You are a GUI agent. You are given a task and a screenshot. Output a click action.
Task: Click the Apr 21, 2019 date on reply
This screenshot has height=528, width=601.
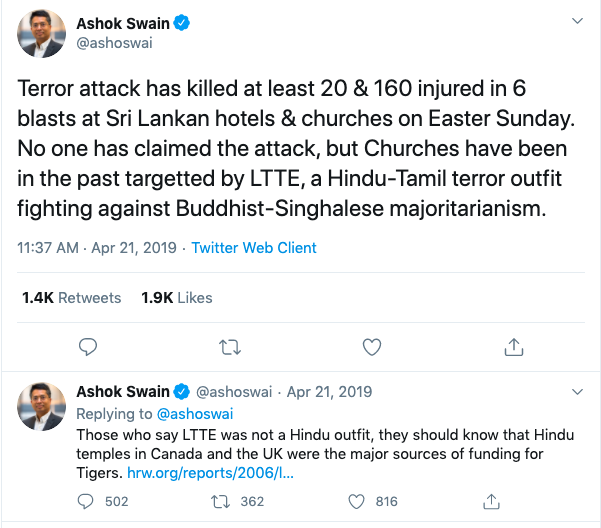[329, 392]
